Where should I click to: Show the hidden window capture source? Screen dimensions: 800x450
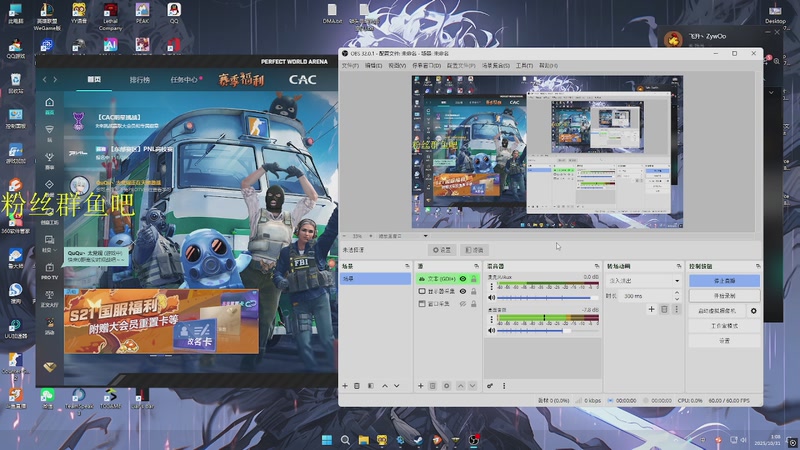coord(463,304)
